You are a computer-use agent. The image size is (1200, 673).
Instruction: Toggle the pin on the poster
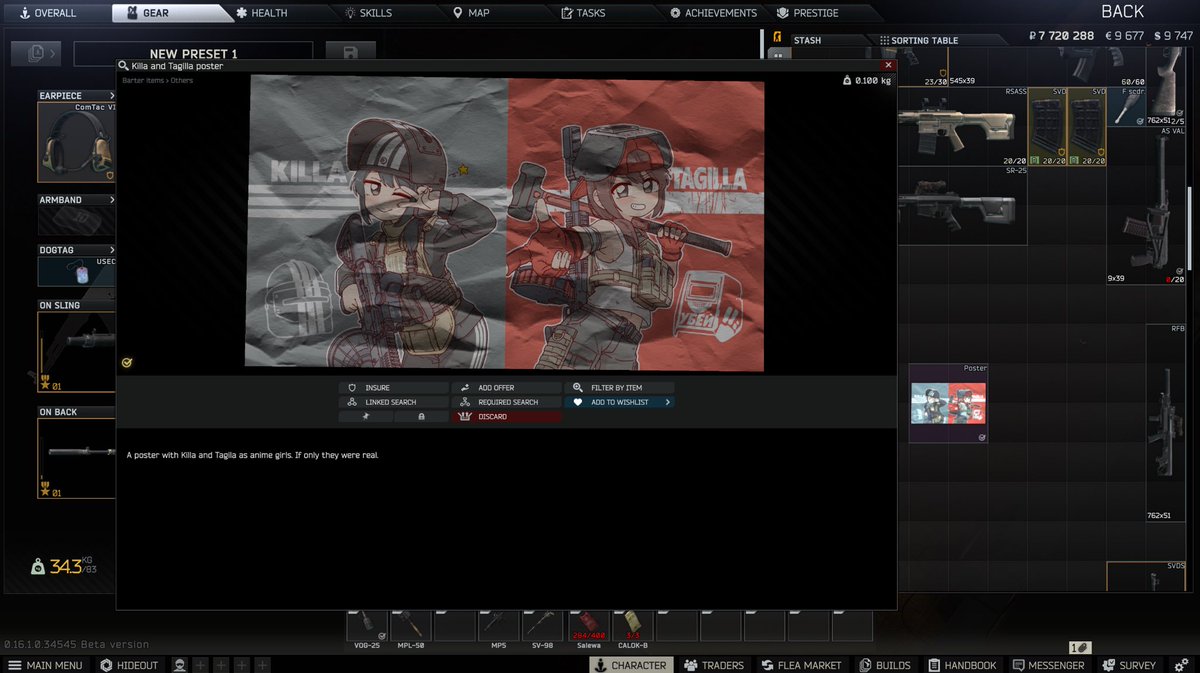pyautogui.click(x=367, y=416)
